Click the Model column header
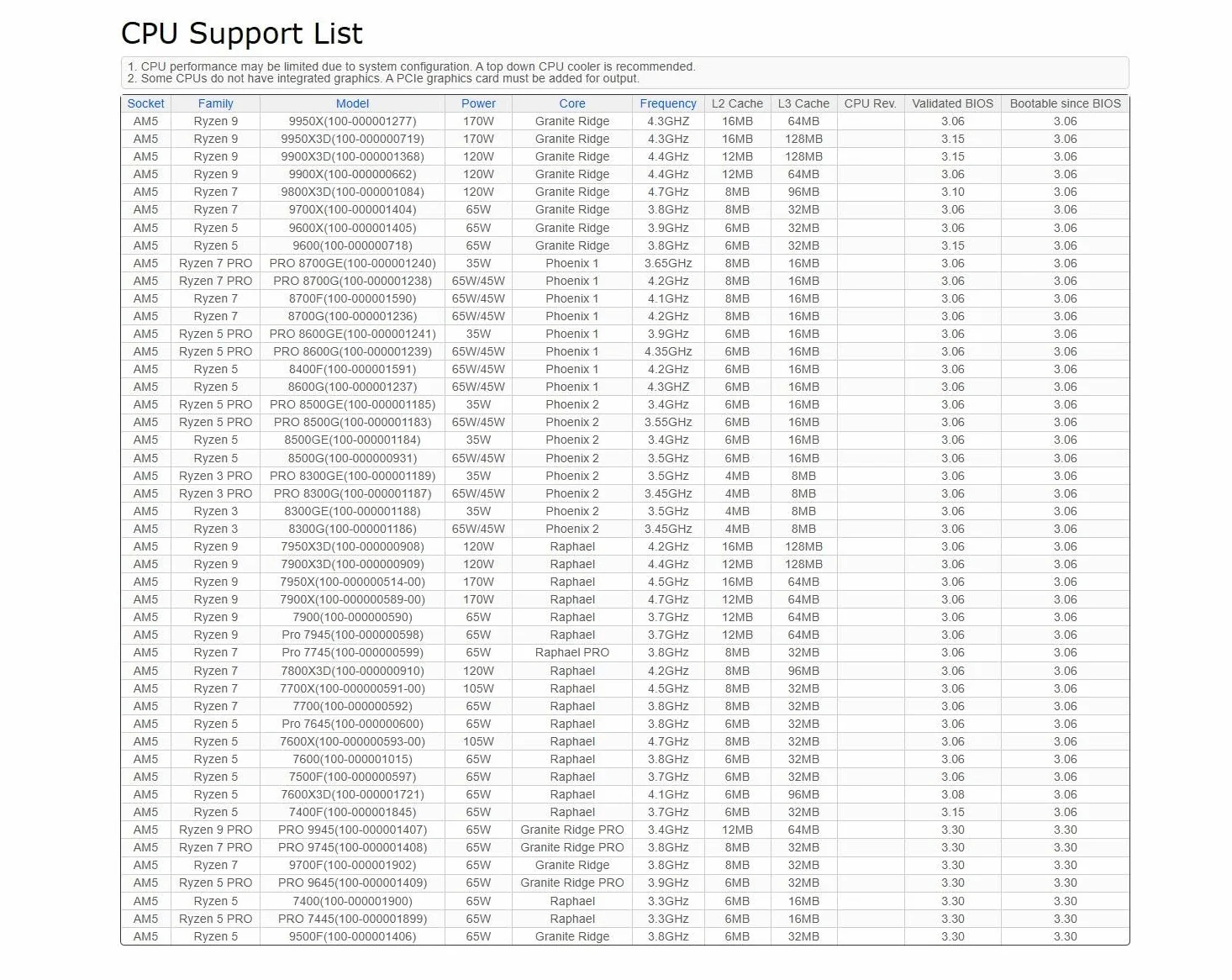The image size is (1232, 980). [352, 103]
